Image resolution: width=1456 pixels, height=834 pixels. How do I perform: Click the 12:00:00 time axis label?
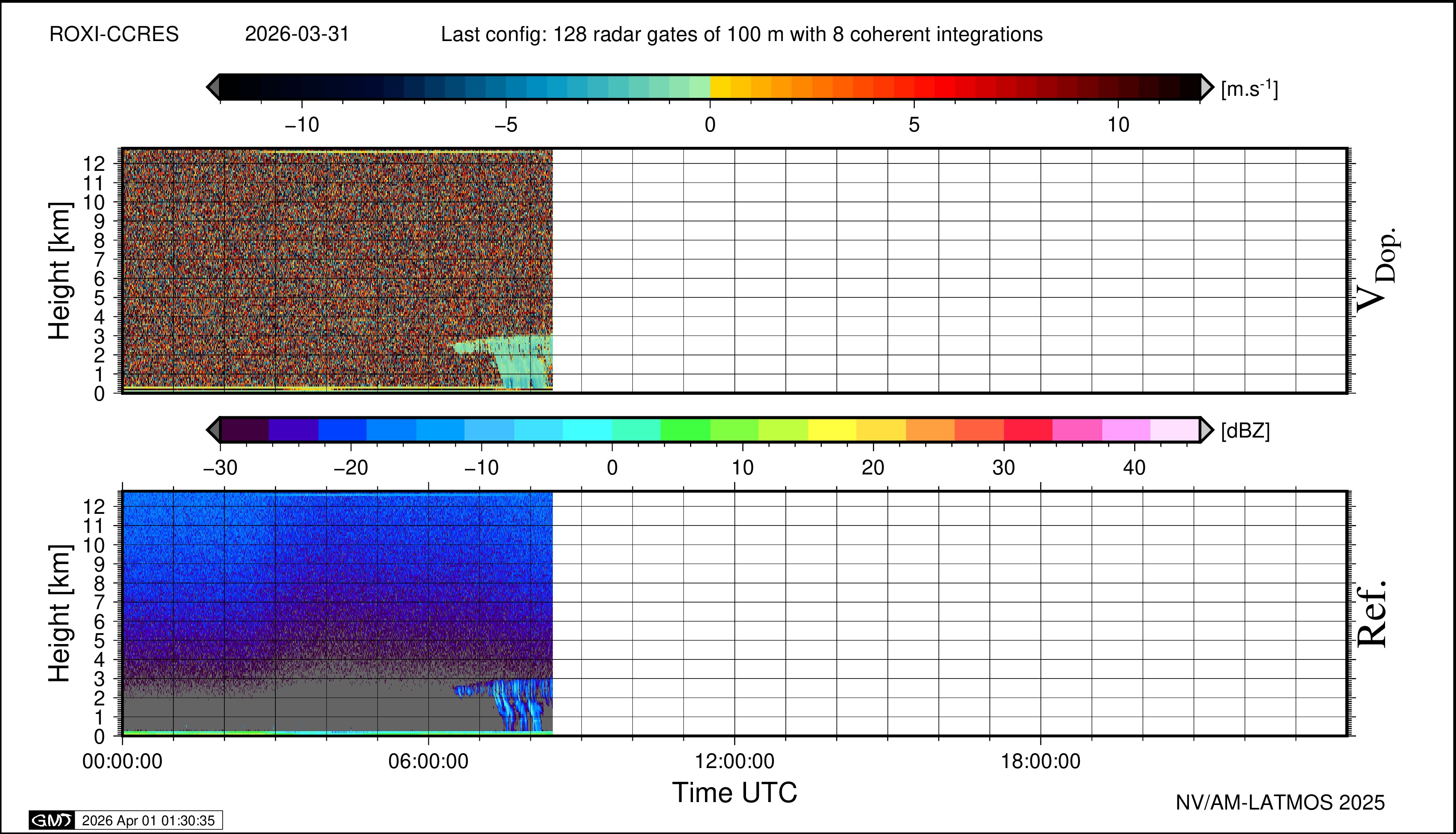(x=734, y=761)
